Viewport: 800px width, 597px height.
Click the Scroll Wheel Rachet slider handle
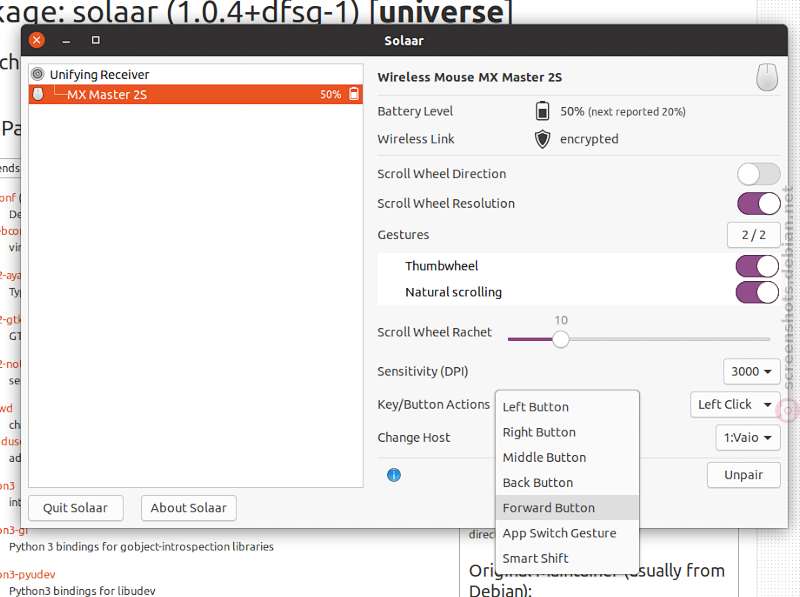[561, 339]
